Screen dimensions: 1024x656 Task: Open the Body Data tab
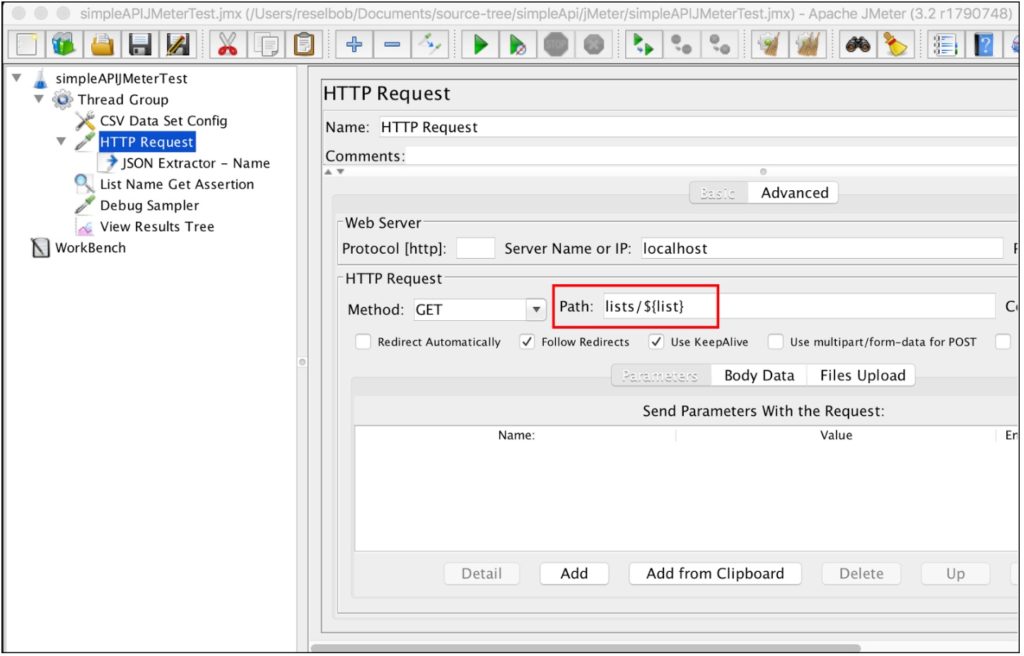[759, 375]
